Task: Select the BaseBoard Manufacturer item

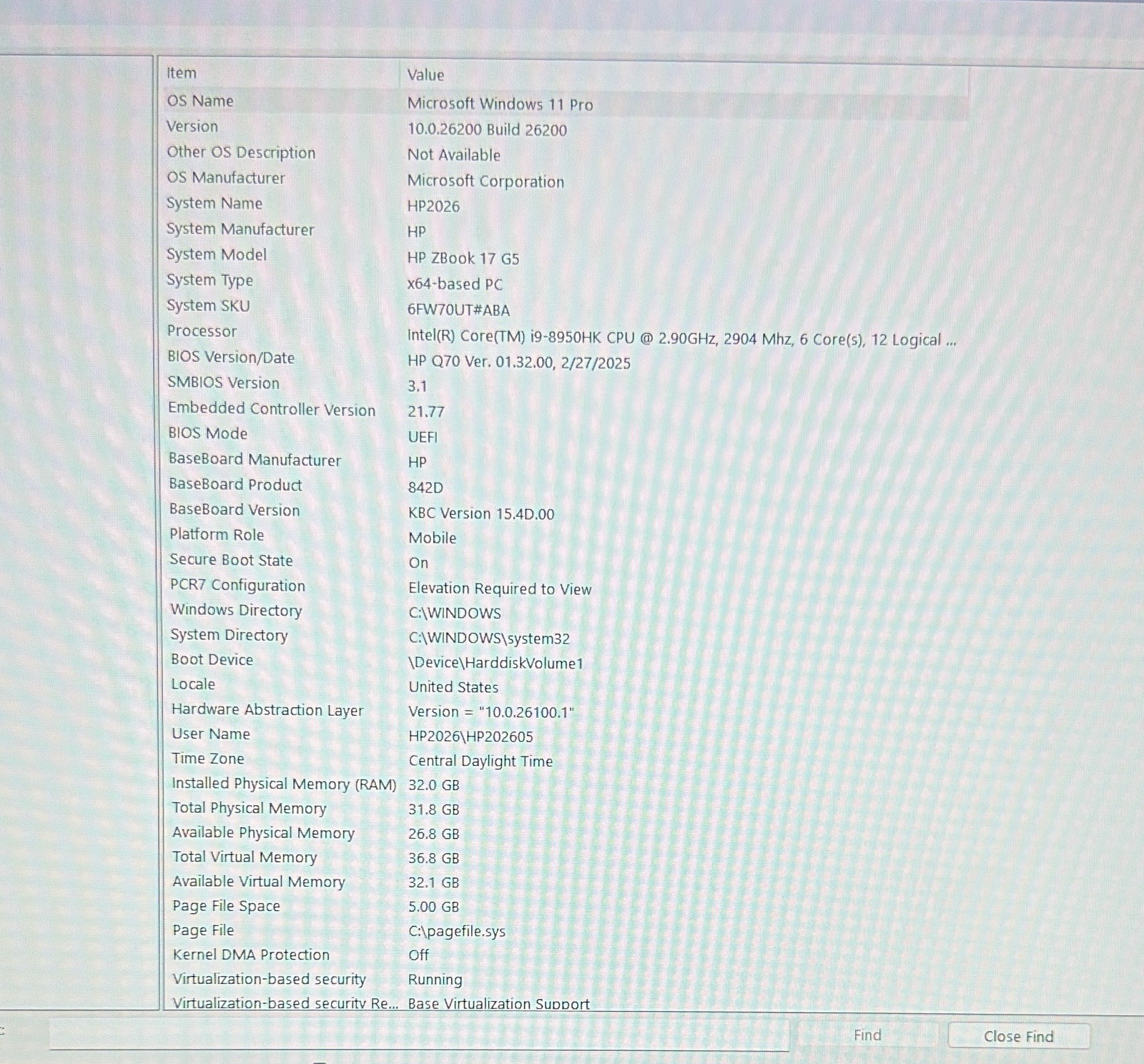Action: pos(255,459)
